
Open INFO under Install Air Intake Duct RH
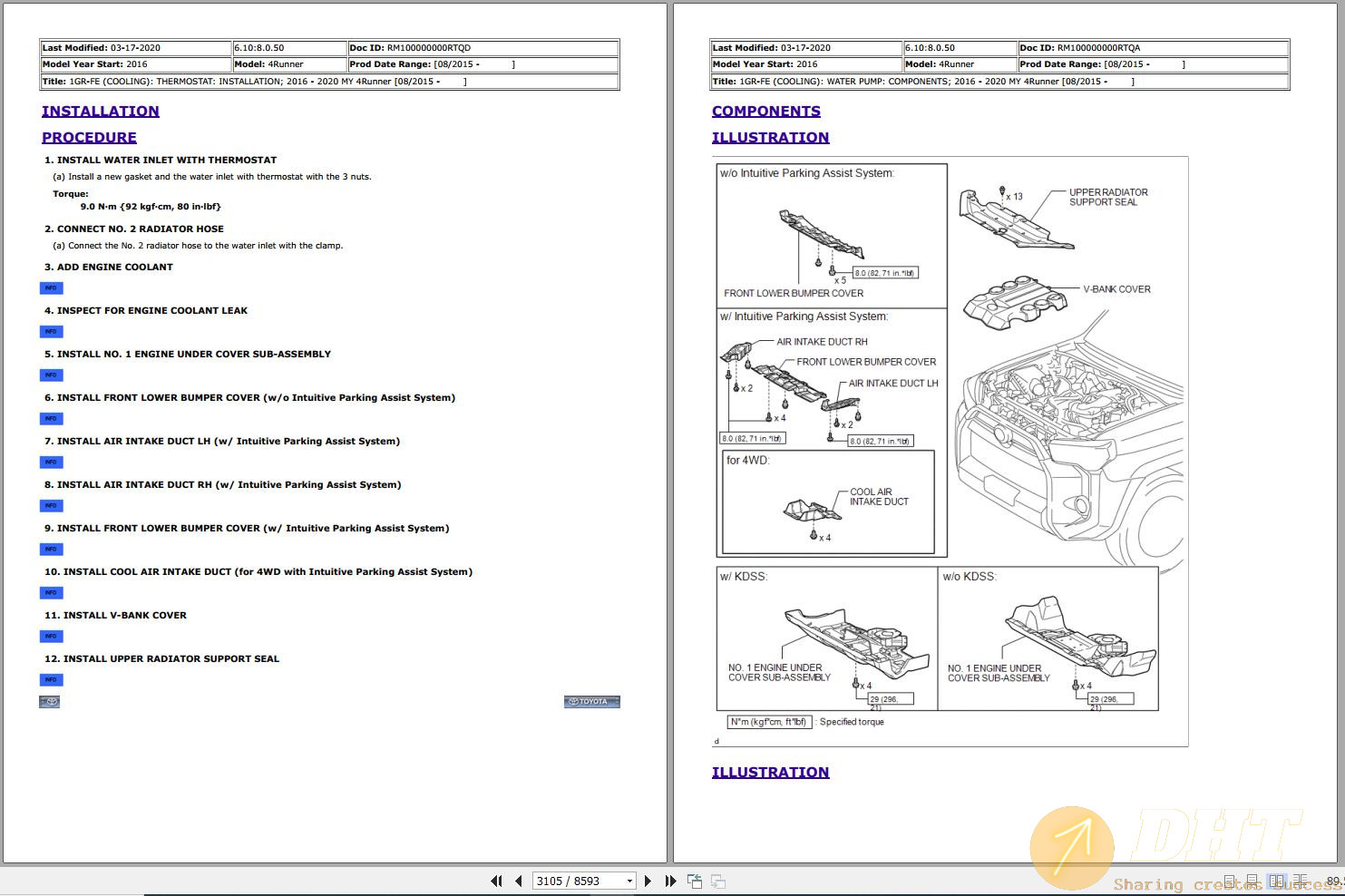(51, 506)
